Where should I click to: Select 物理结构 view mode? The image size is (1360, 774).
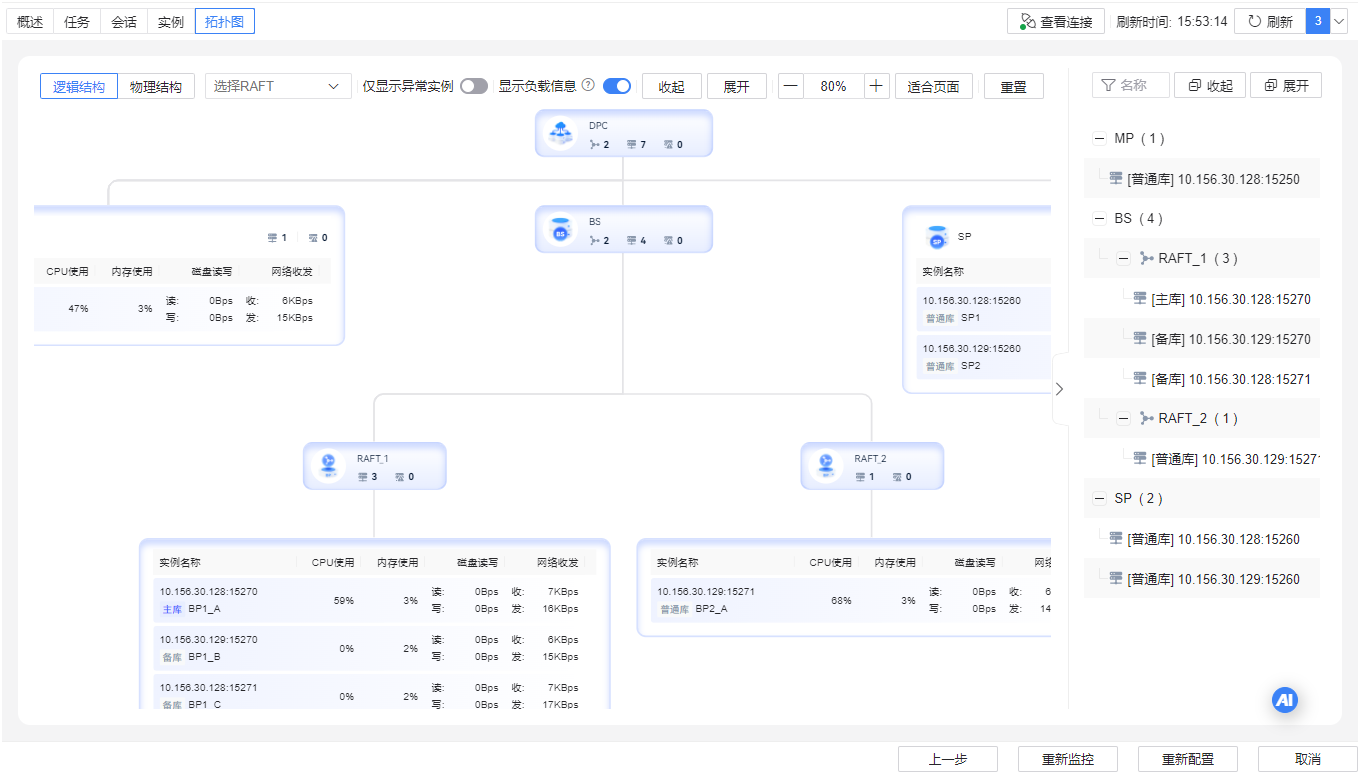click(156, 86)
